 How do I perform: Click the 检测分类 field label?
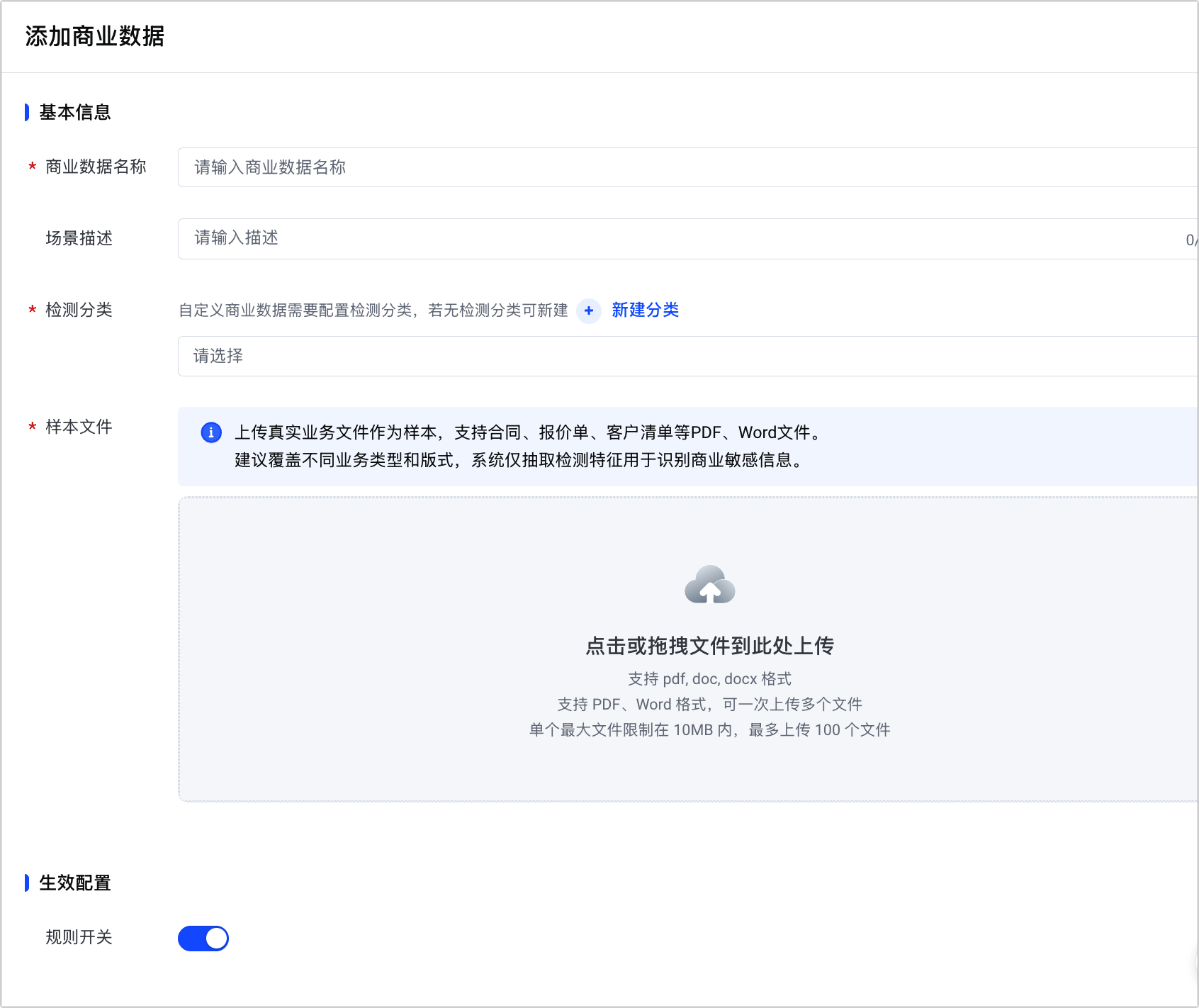(79, 310)
